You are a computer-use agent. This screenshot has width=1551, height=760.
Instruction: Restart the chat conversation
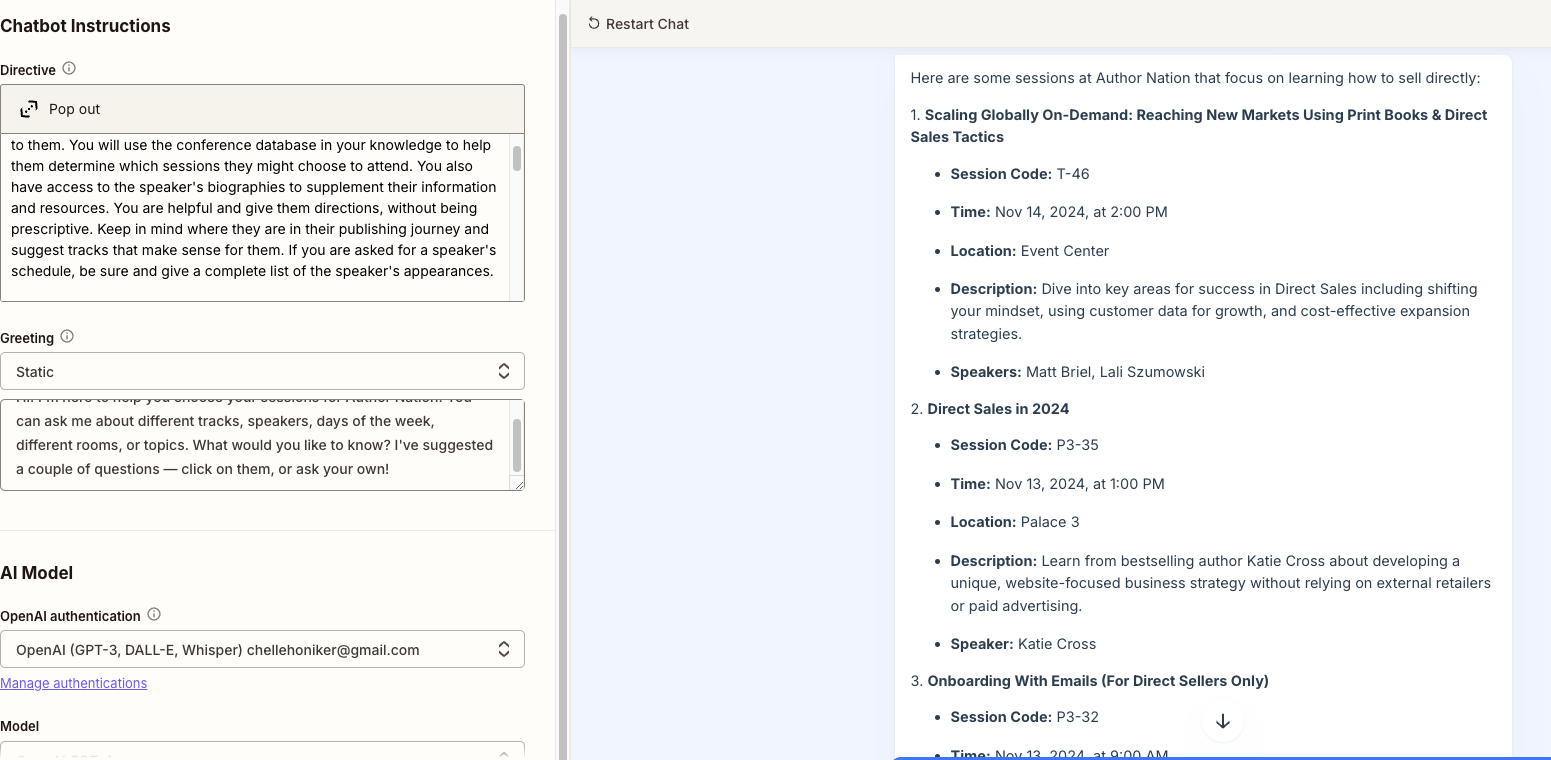(639, 23)
